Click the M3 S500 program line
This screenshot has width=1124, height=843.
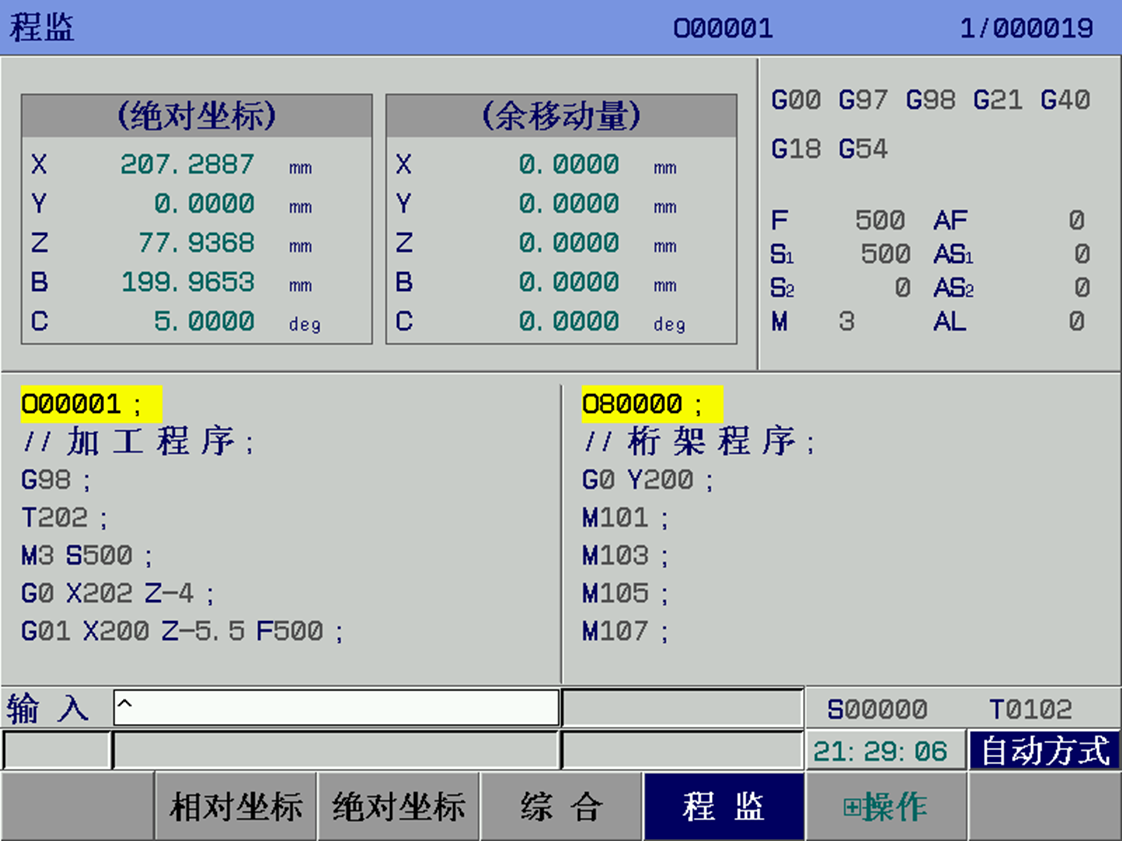(x=88, y=556)
